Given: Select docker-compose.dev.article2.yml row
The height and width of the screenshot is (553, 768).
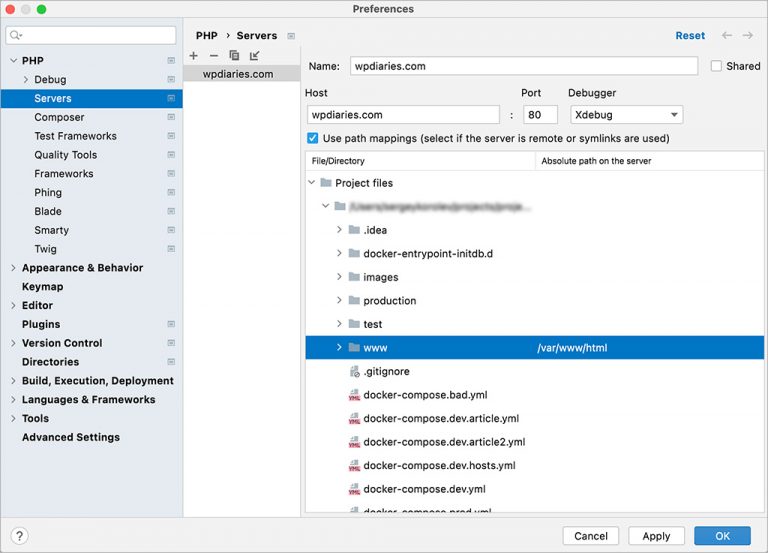Looking at the screenshot, I should pyautogui.click(x=534, y=442).
